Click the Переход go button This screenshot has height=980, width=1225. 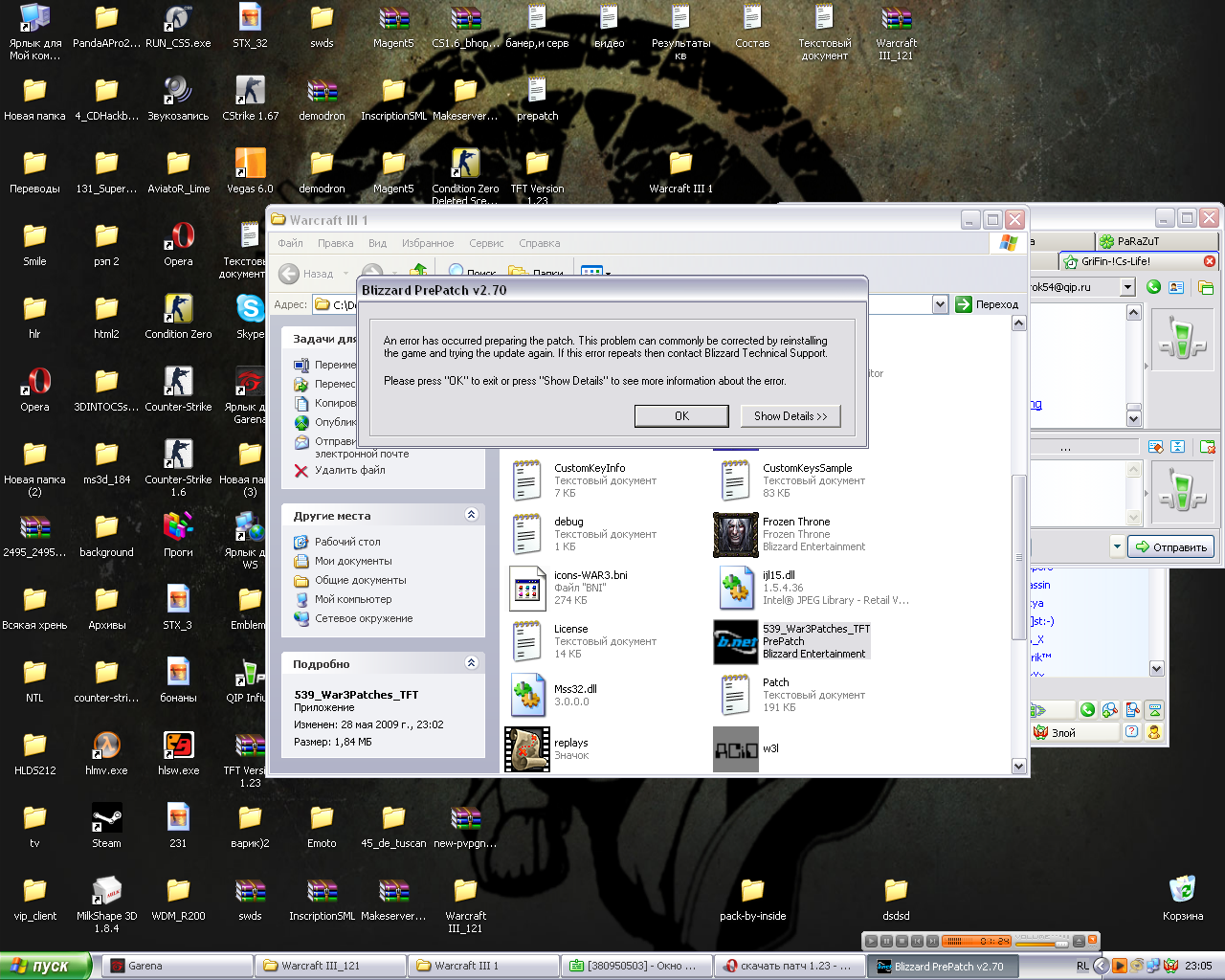pyautogui.click(x=987, y=304)
